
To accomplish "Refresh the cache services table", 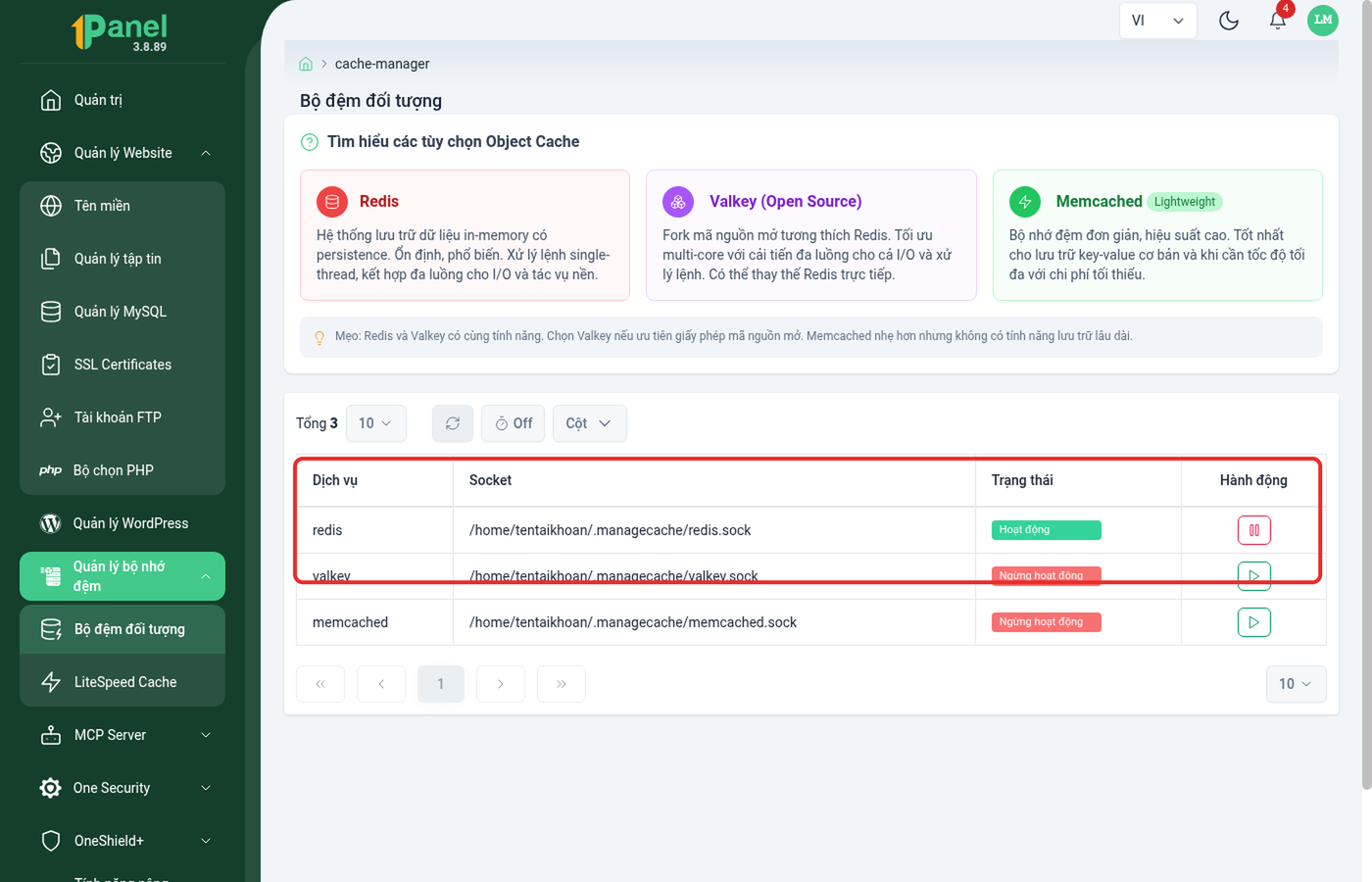I will pos(453,423).
